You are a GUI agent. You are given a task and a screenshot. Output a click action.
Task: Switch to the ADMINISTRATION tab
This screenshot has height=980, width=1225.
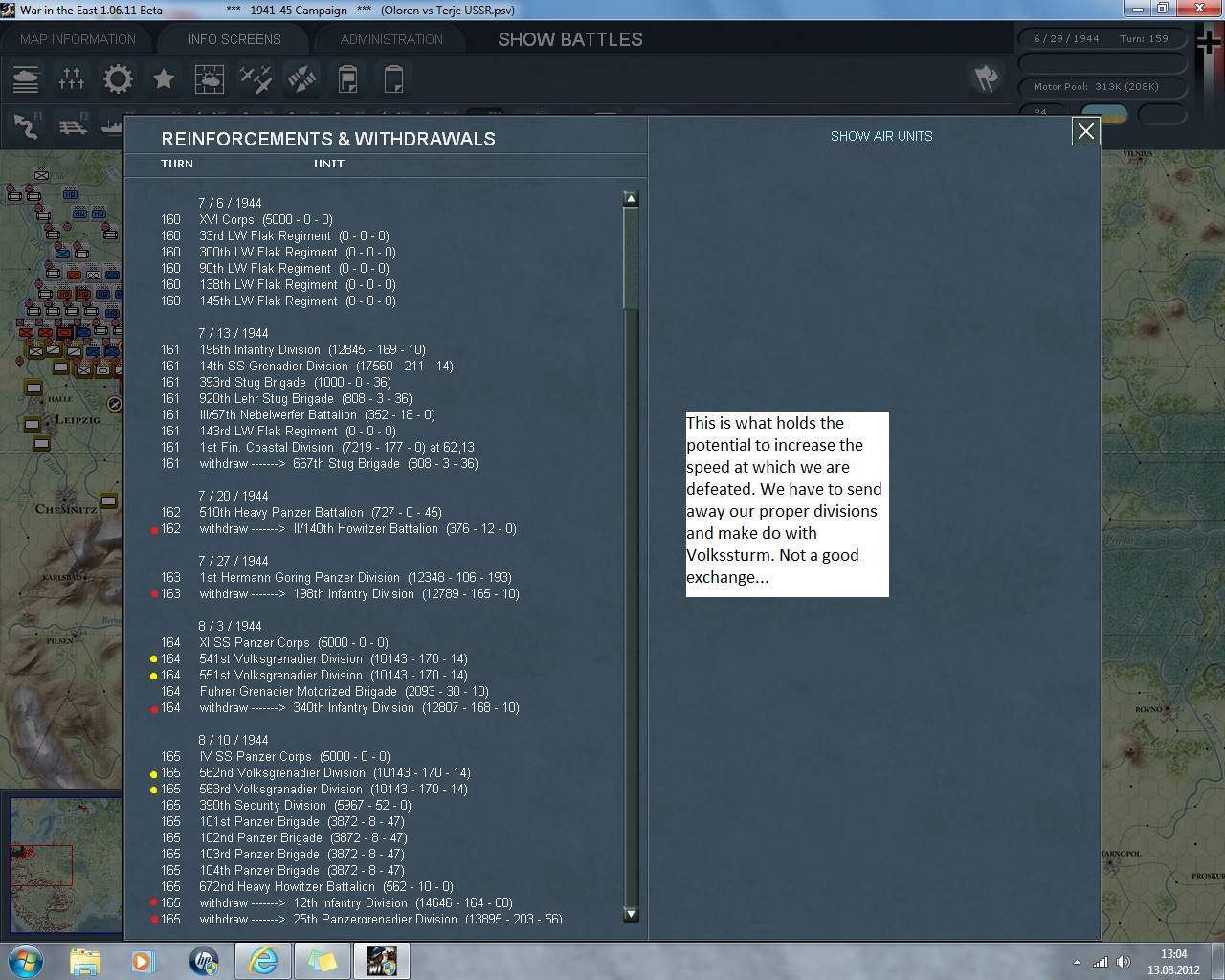point(391,39)
